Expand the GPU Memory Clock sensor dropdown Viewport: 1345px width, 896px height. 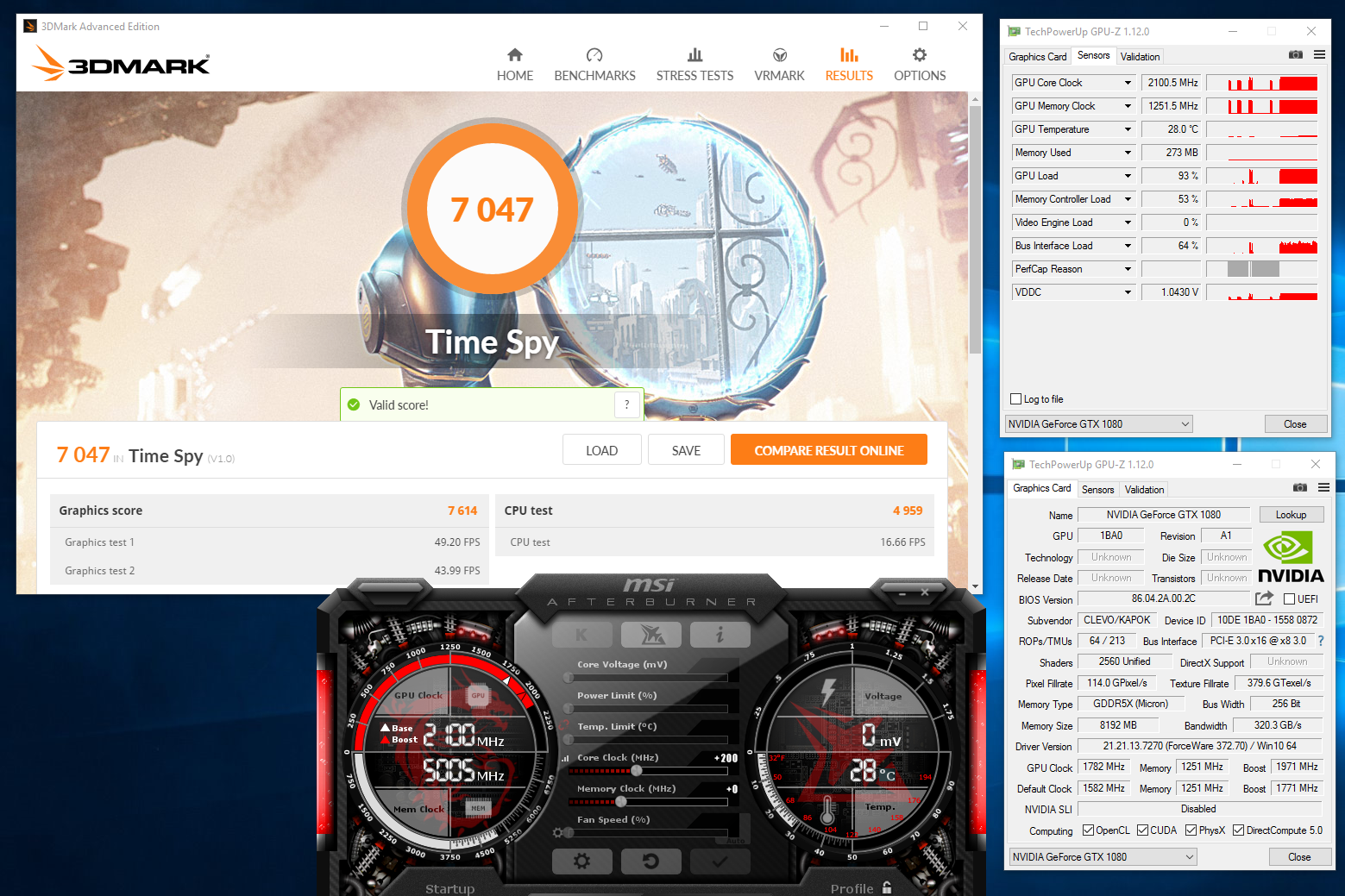(1128, 106)
